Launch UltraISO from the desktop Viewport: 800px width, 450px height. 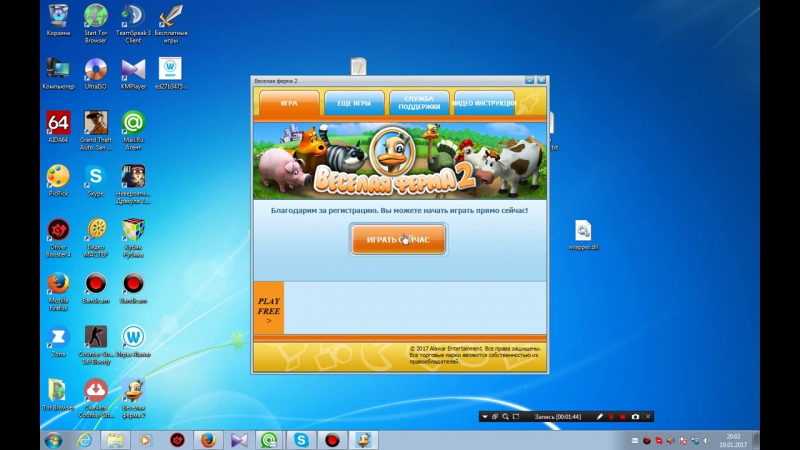pos(95,72)
